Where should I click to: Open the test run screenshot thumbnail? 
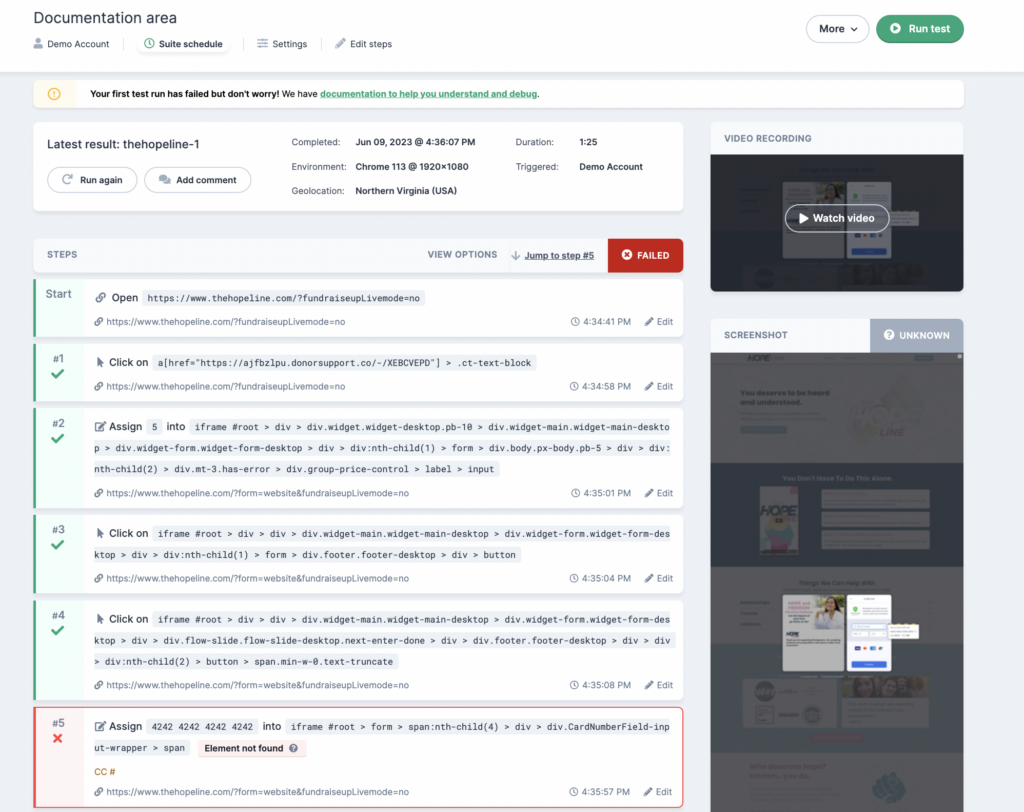[x=837, y=581]
